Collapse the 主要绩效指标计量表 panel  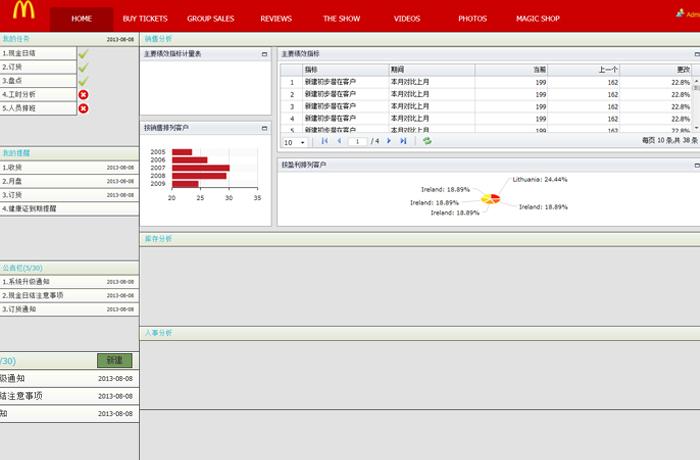(264, 54)
